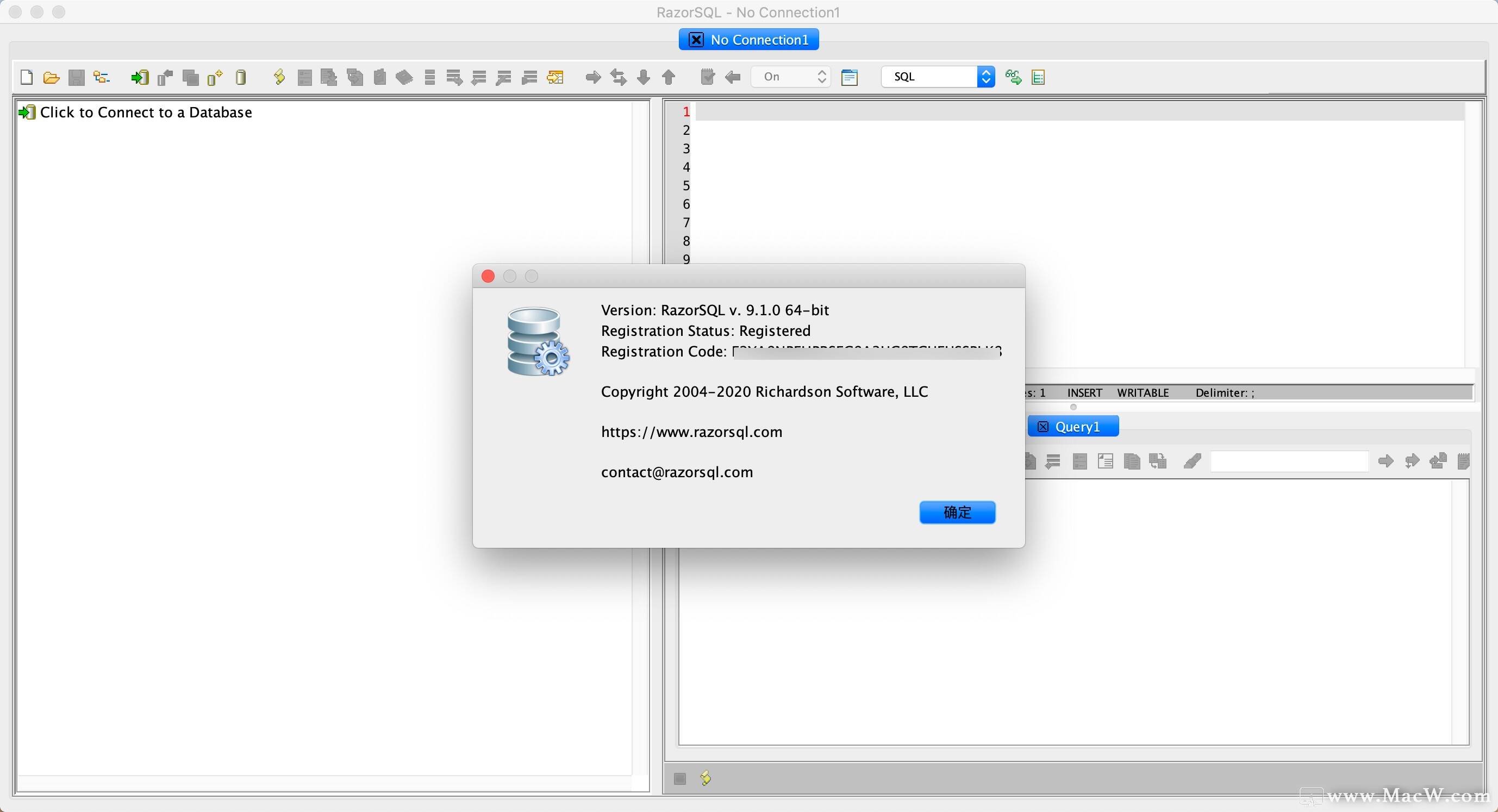
Task: Click the contact@razorsql.com text
Action: [x=677, y=472]
